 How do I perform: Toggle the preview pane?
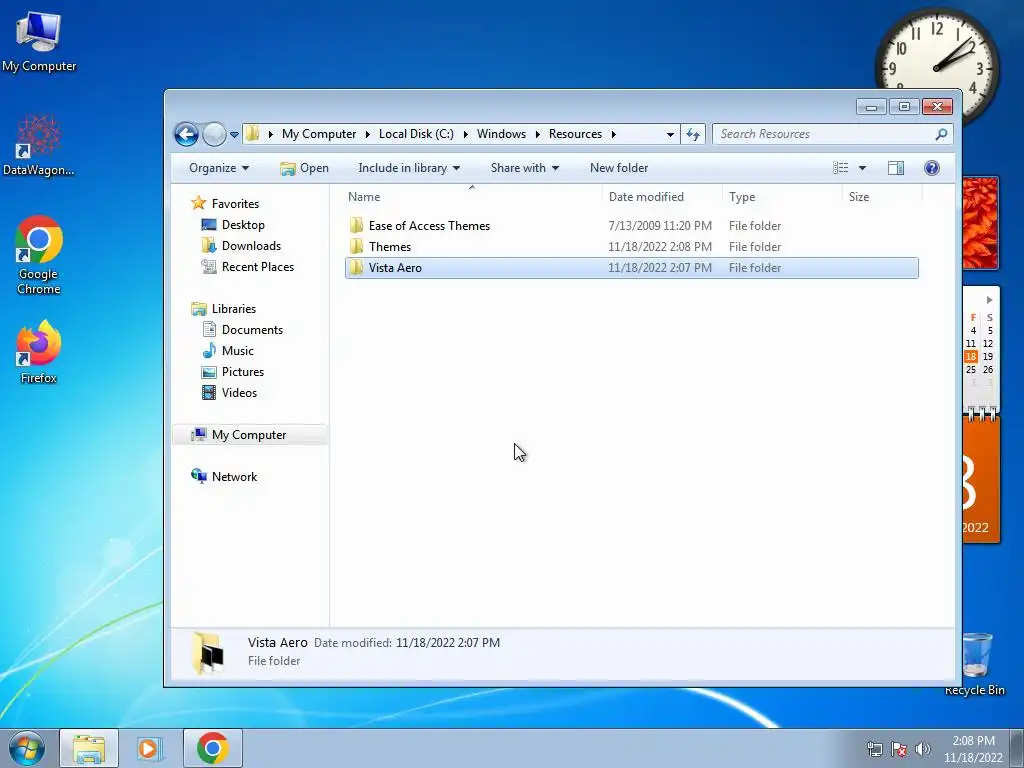(895, 168)
